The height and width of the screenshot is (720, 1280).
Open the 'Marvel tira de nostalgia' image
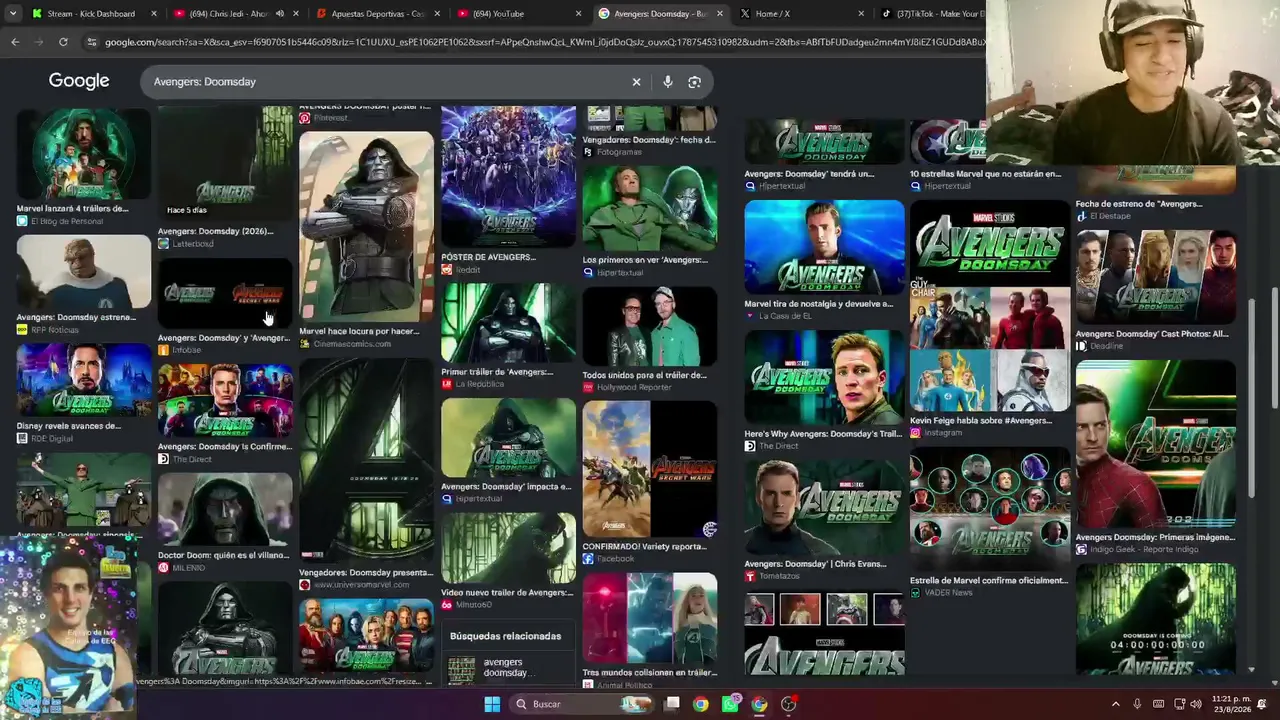(825, 247)
